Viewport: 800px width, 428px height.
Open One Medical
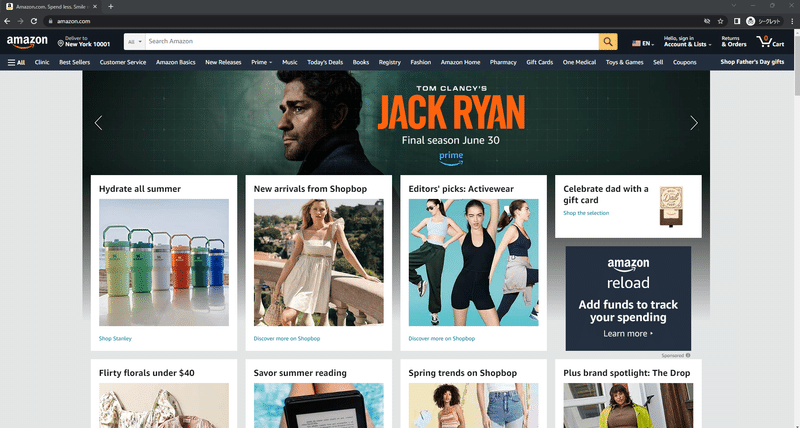click(x=579, y=62)
